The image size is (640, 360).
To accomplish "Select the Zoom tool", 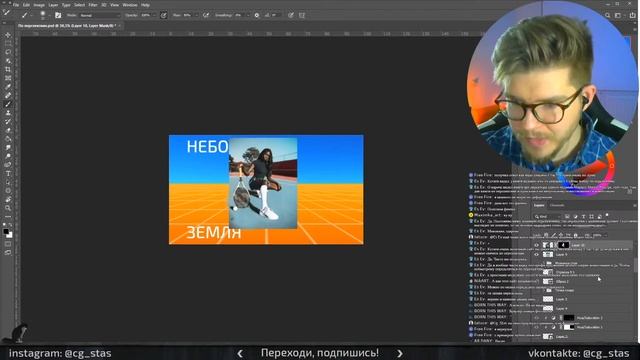I will coord(8,208).
